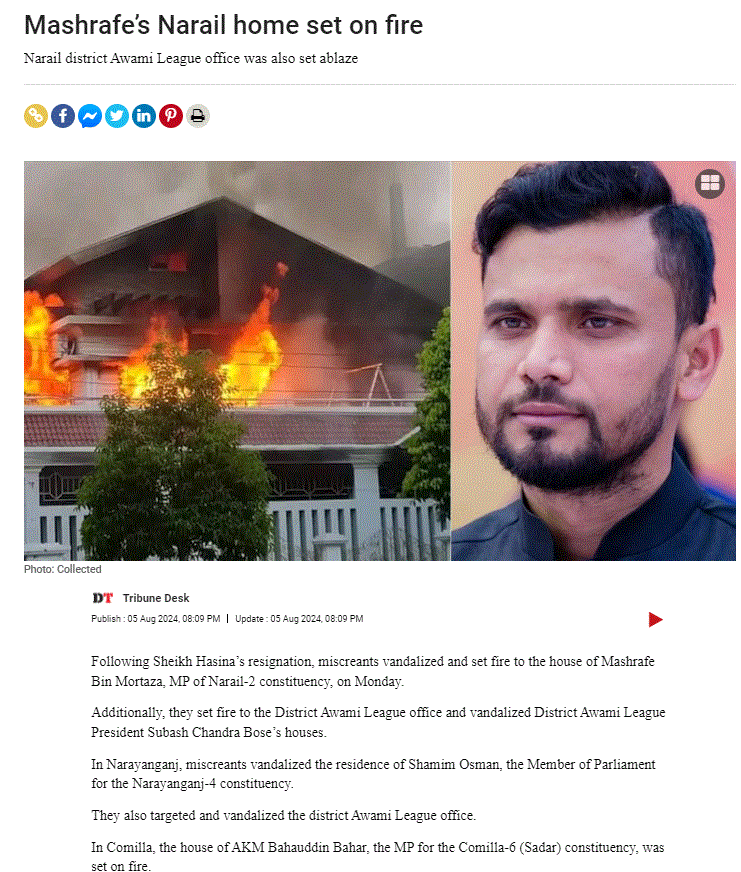
Task: Print this article
Action: [x=197, y=116]
